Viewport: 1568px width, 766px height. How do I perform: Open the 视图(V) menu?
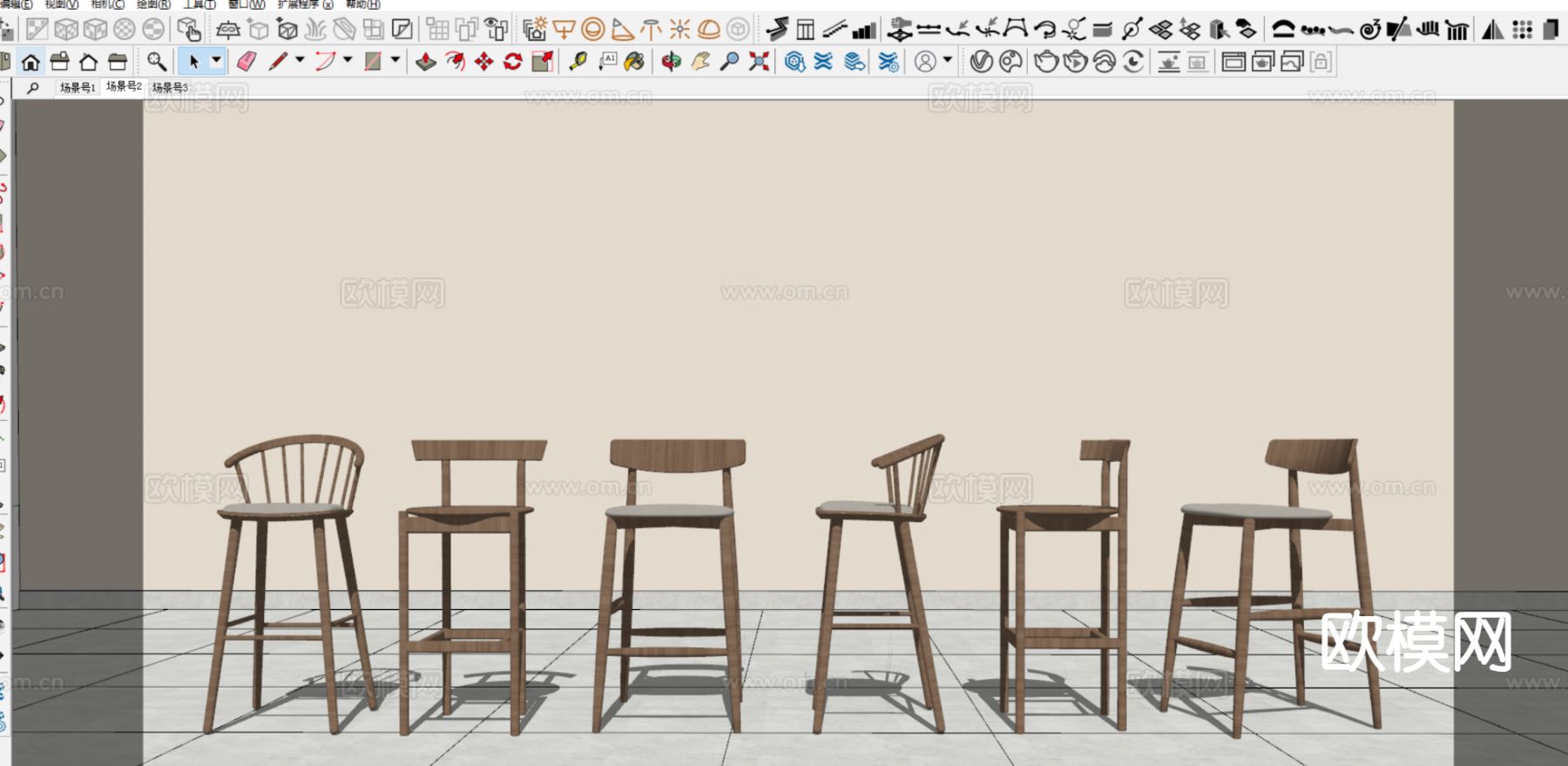[62, 4]
